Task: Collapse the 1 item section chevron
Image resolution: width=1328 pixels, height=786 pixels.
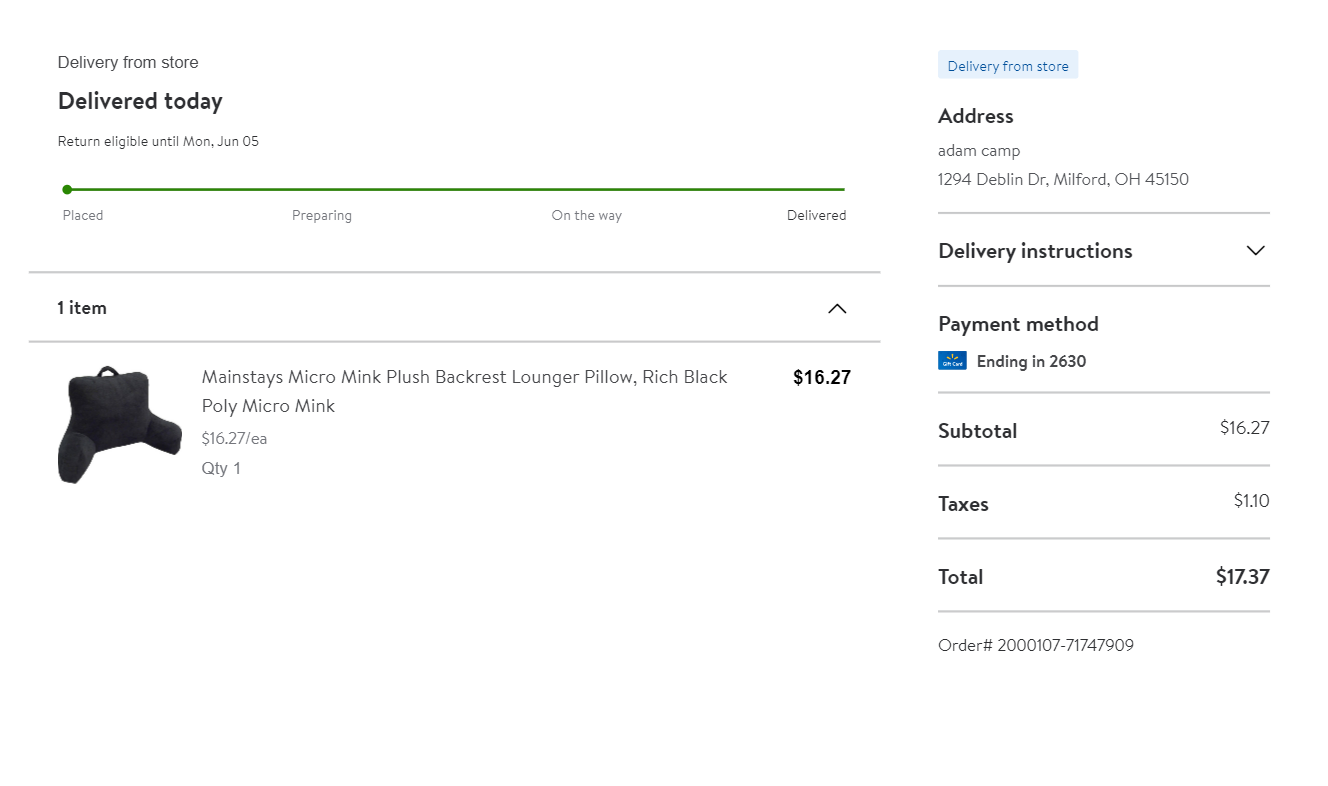Action: tap(837, 308)
